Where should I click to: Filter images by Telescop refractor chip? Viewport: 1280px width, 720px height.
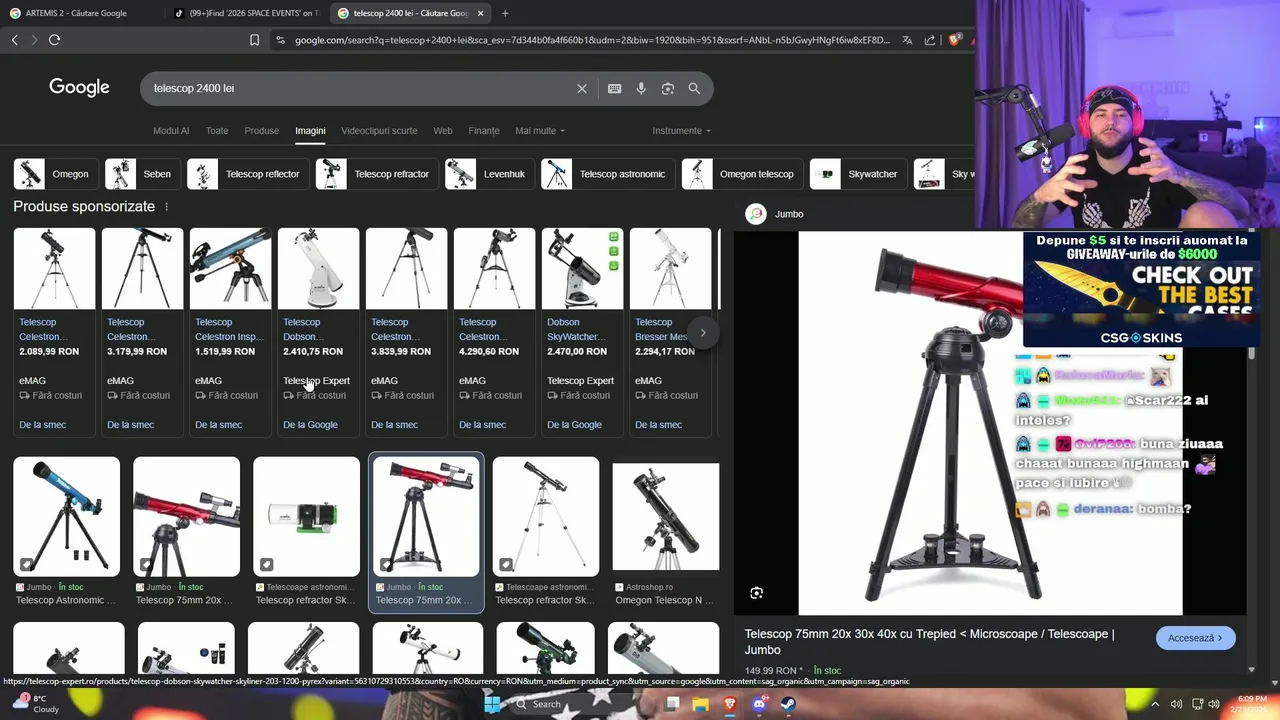click(x=375, y=174)
